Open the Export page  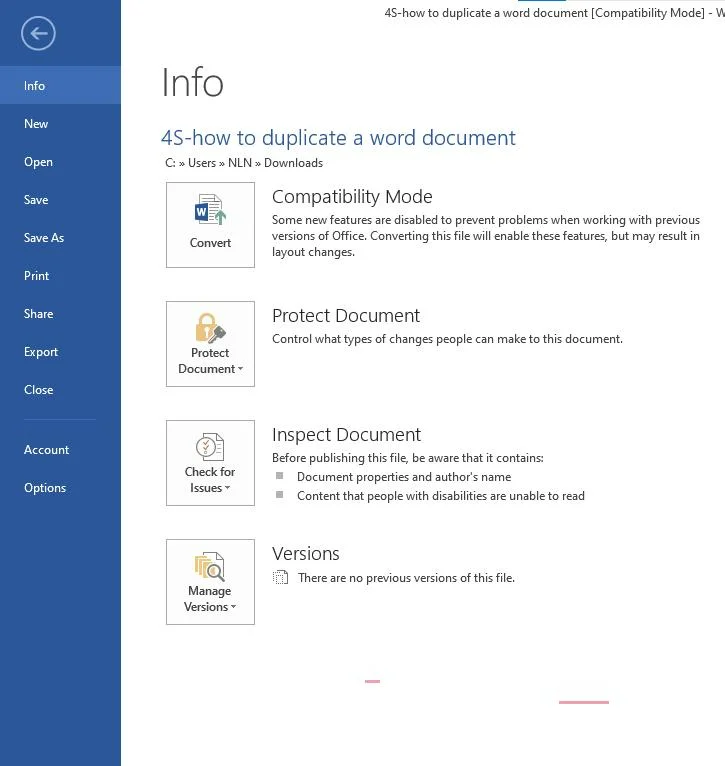pyautogui.click(x=61, y=352)
